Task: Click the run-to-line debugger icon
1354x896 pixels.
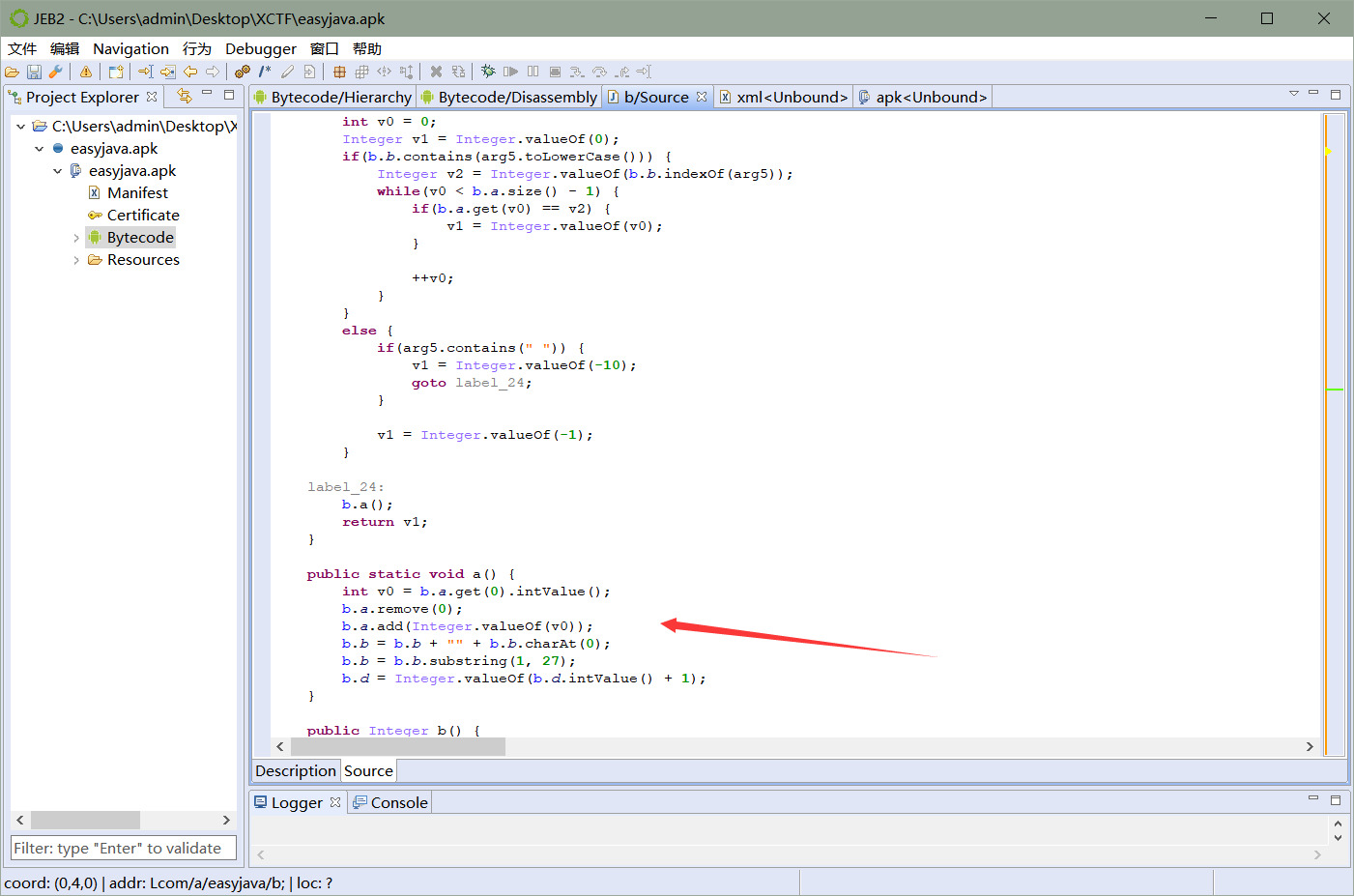Action: (x=644, y=72)
